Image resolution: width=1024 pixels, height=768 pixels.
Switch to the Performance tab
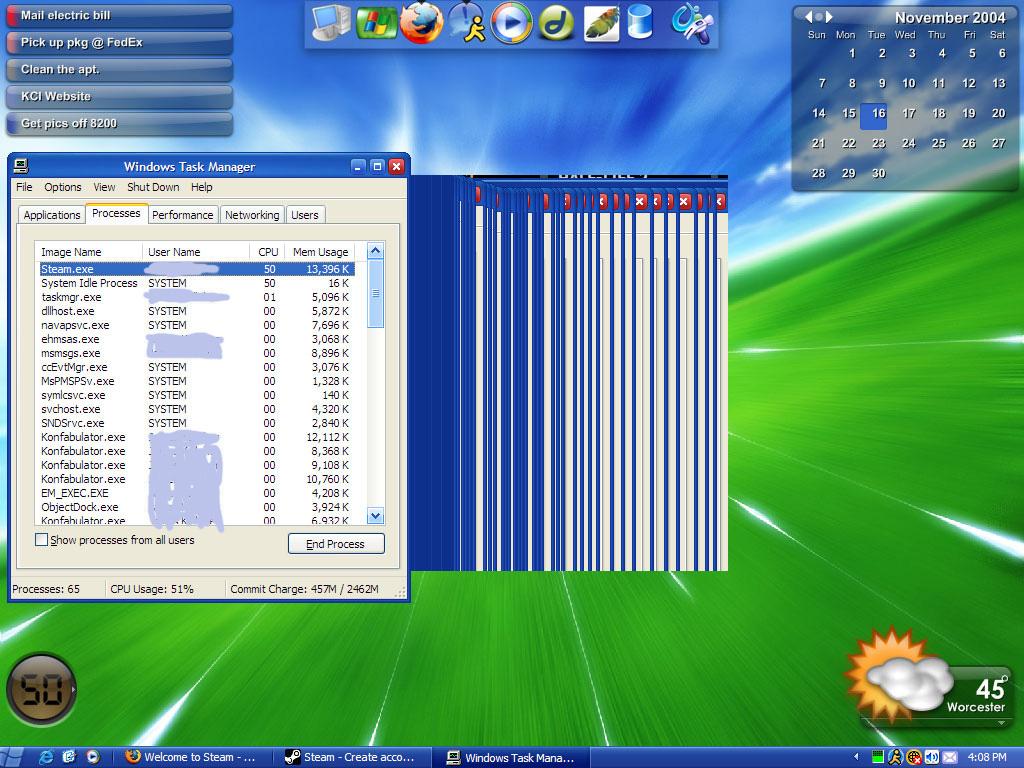point(182,215)
